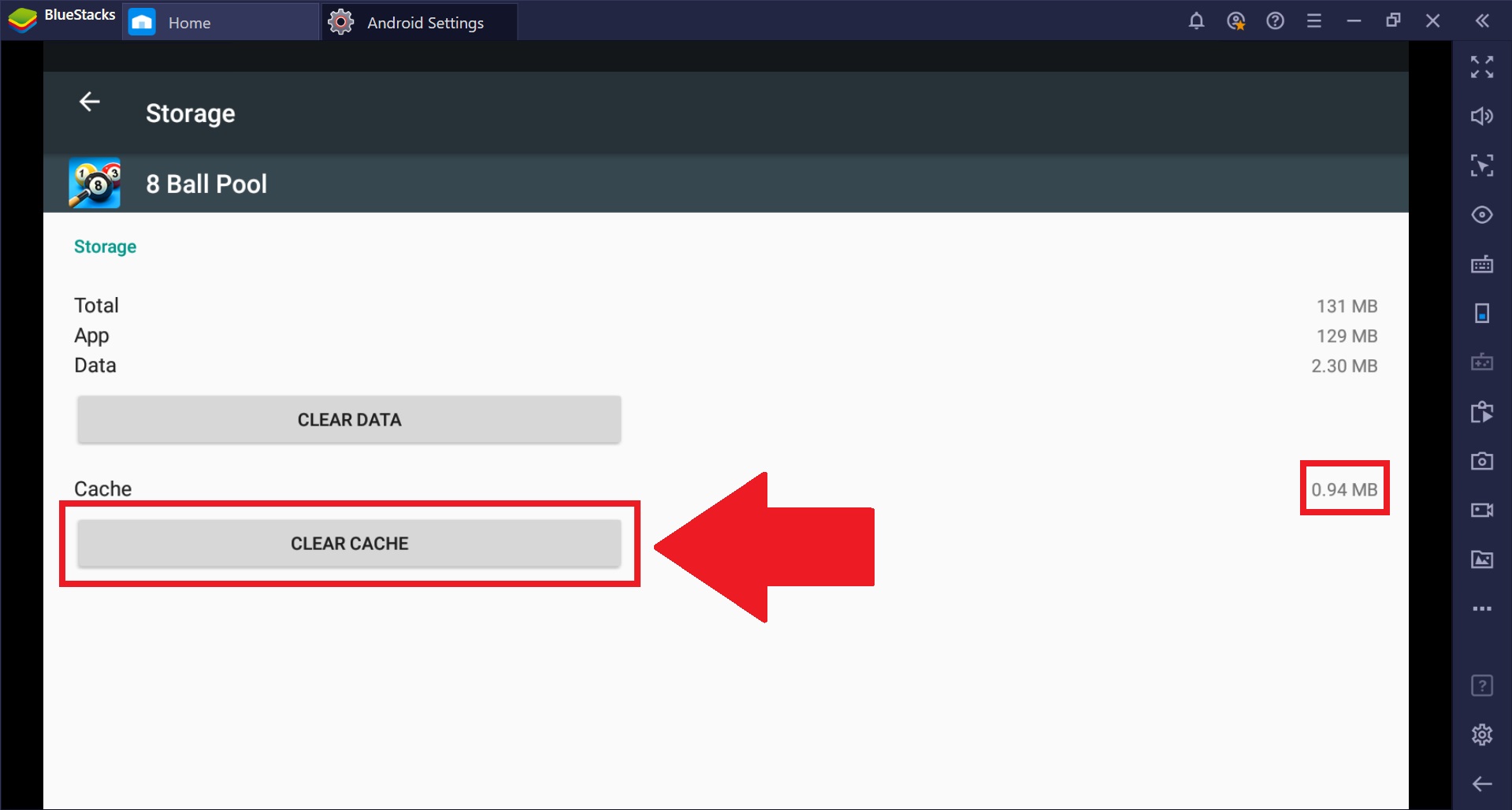The image size is (1512, 810).
Task: Open the help question mark in title bar
Action: [1276, 21]
